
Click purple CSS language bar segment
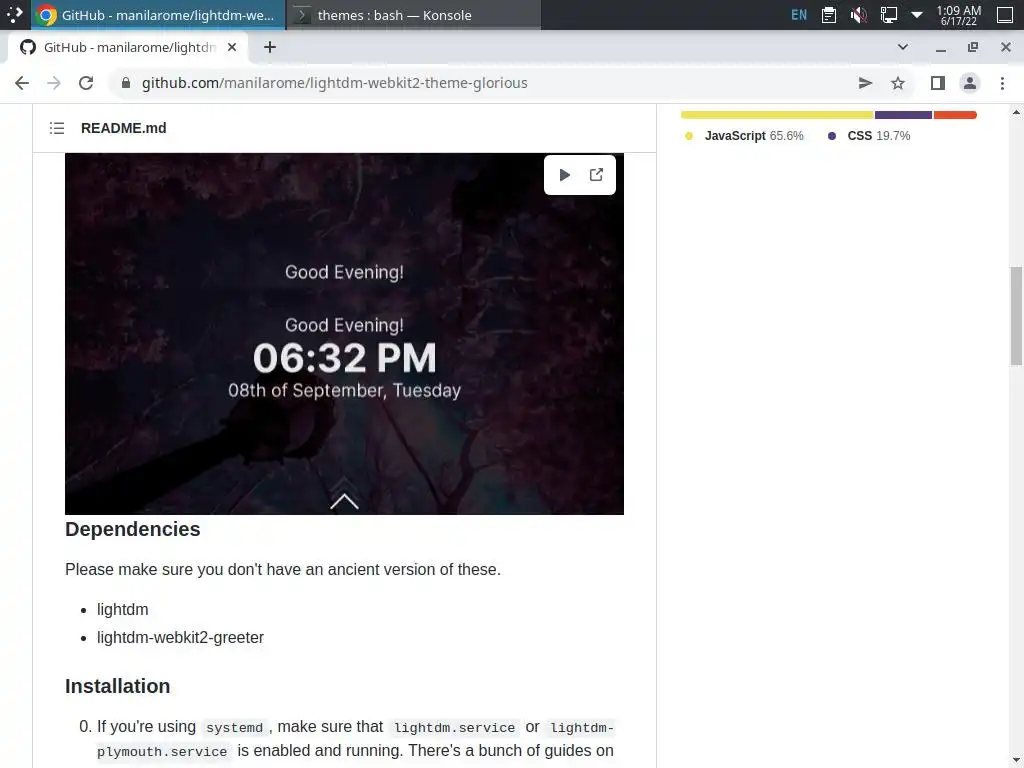(903, 115)
